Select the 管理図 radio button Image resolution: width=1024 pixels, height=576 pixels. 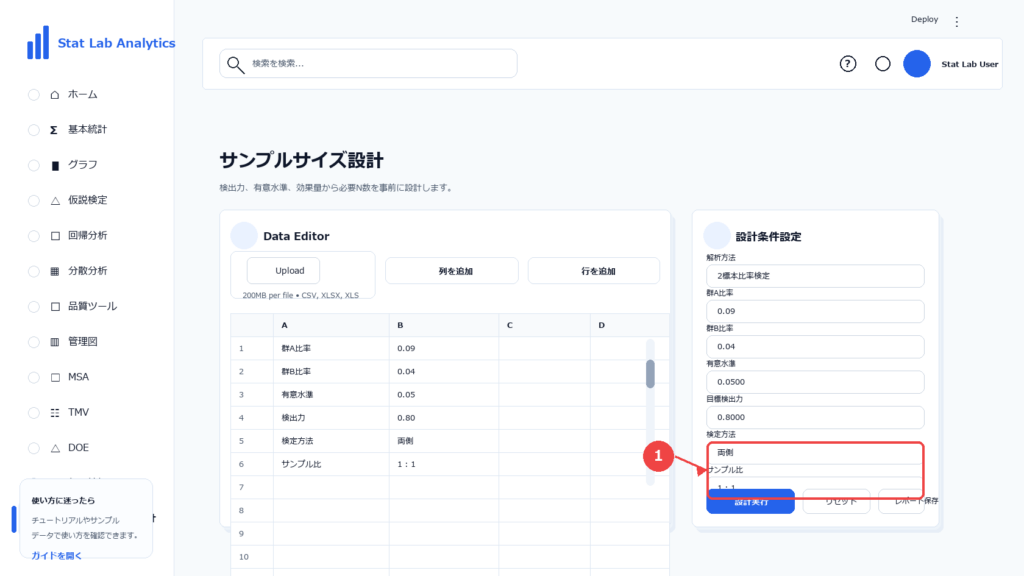34,342
